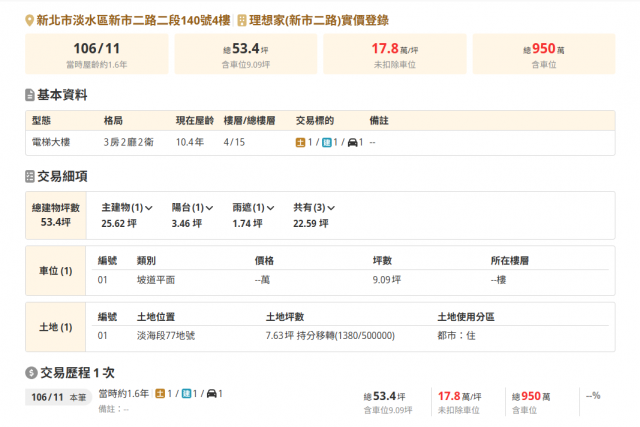The height and width of the screenshot is (427, 640).
Task: Open the 理想家(新市二路)實價登錄 community link
Action: [319, 20]
